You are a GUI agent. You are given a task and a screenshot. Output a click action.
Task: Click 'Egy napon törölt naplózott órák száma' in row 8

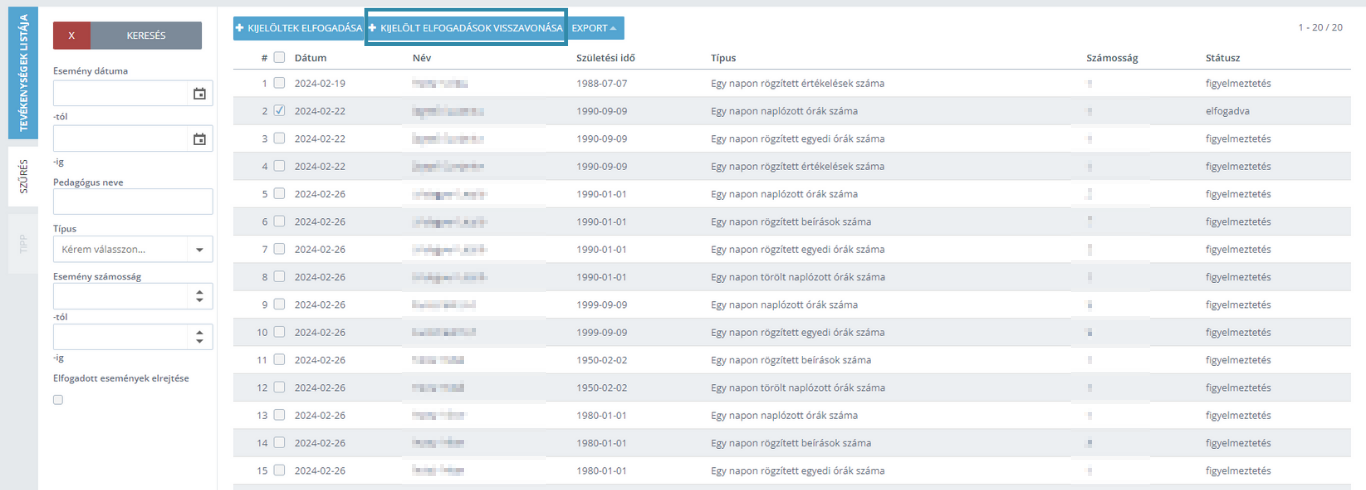(797, 277)
